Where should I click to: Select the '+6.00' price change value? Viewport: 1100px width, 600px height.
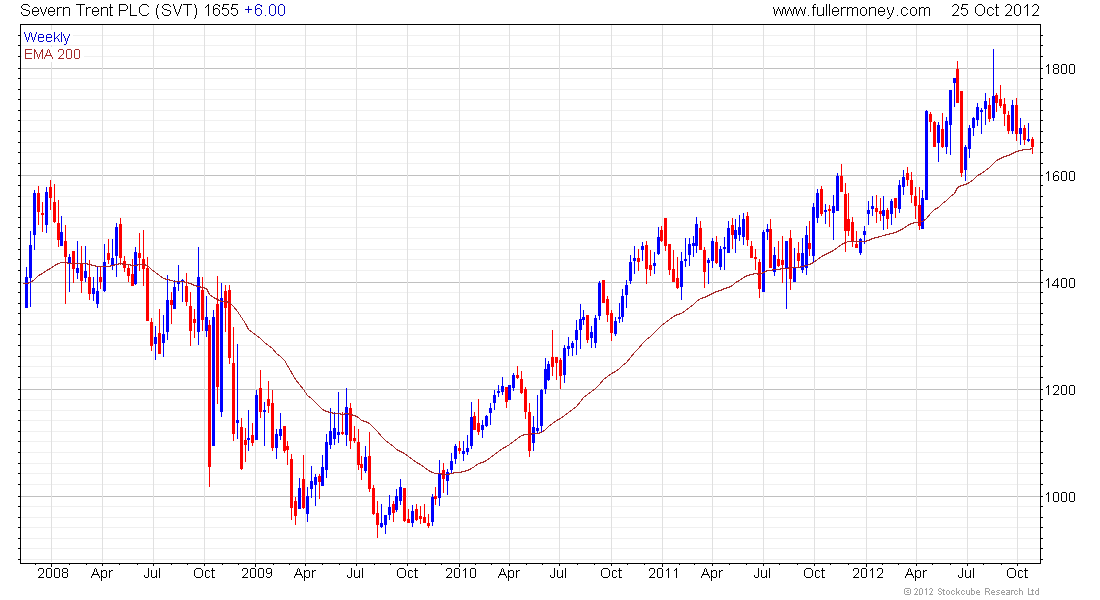click(265, 11)
